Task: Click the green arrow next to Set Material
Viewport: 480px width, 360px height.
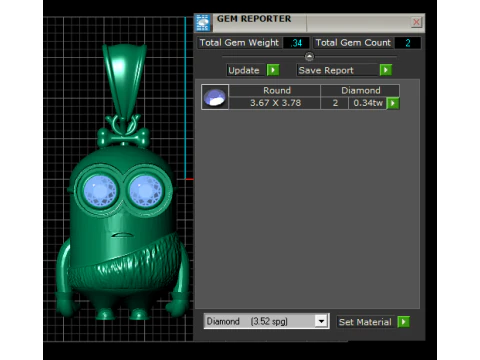Action: [x=404, y=322]
